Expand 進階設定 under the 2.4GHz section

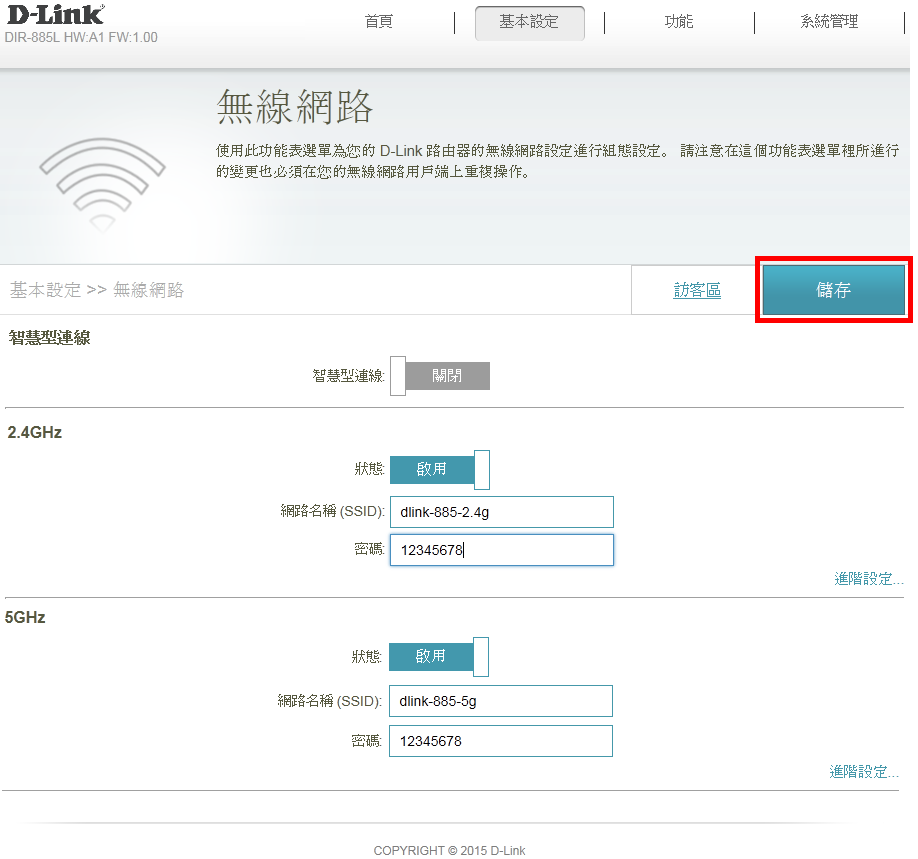point(868,579)
